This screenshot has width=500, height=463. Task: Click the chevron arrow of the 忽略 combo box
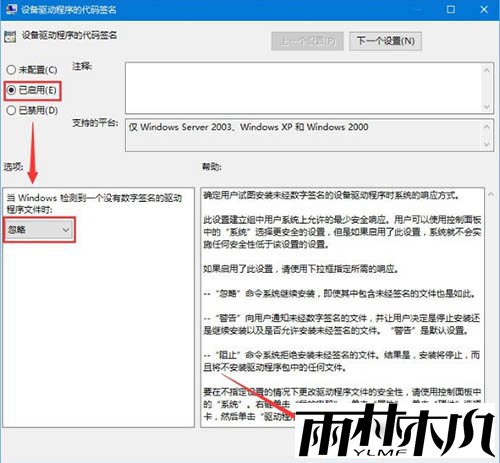pos(66,230)
